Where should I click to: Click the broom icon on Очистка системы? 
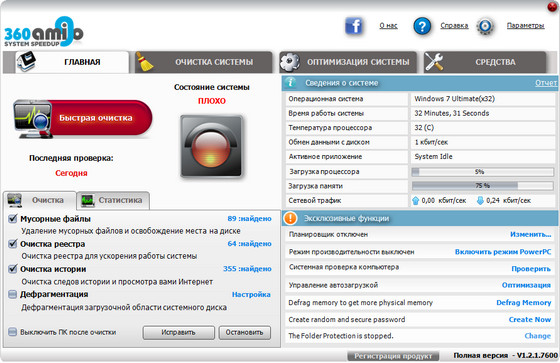pos(144,61)
